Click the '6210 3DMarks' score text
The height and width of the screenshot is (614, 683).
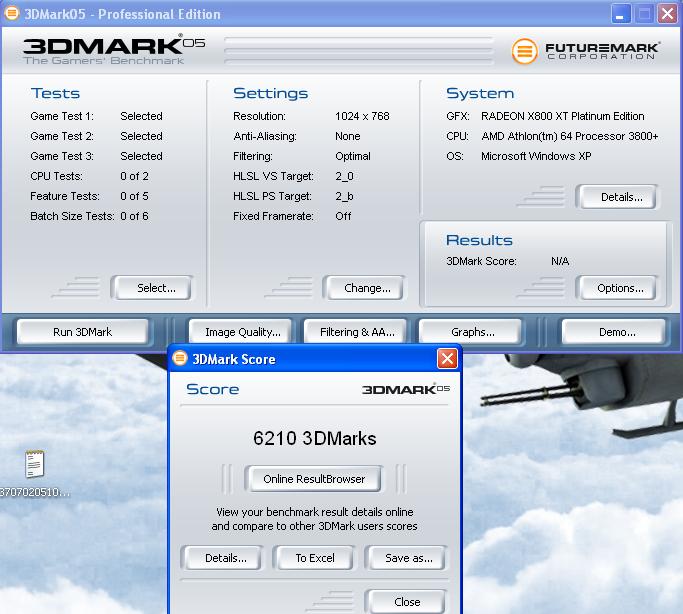(314, 438)
